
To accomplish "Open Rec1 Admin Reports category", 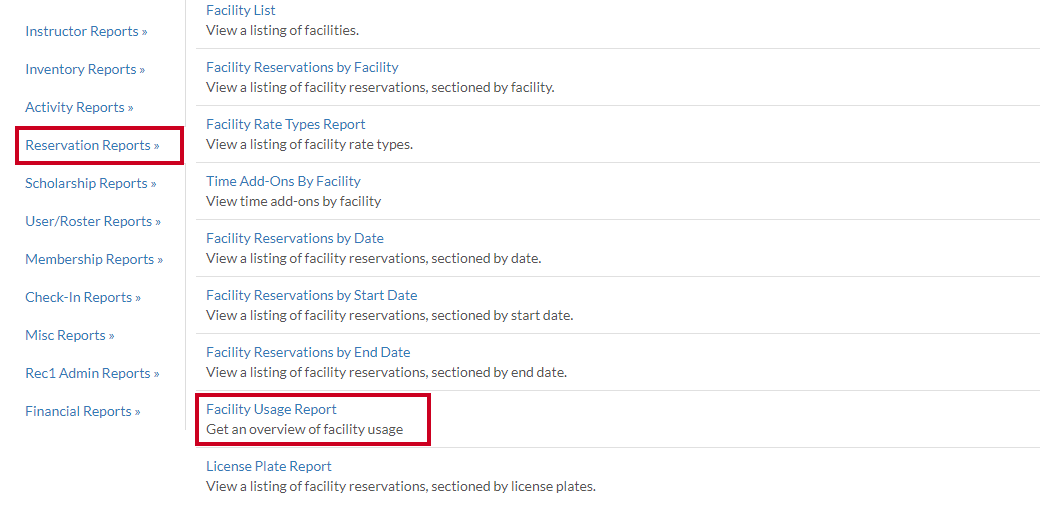I will [92, 373].
